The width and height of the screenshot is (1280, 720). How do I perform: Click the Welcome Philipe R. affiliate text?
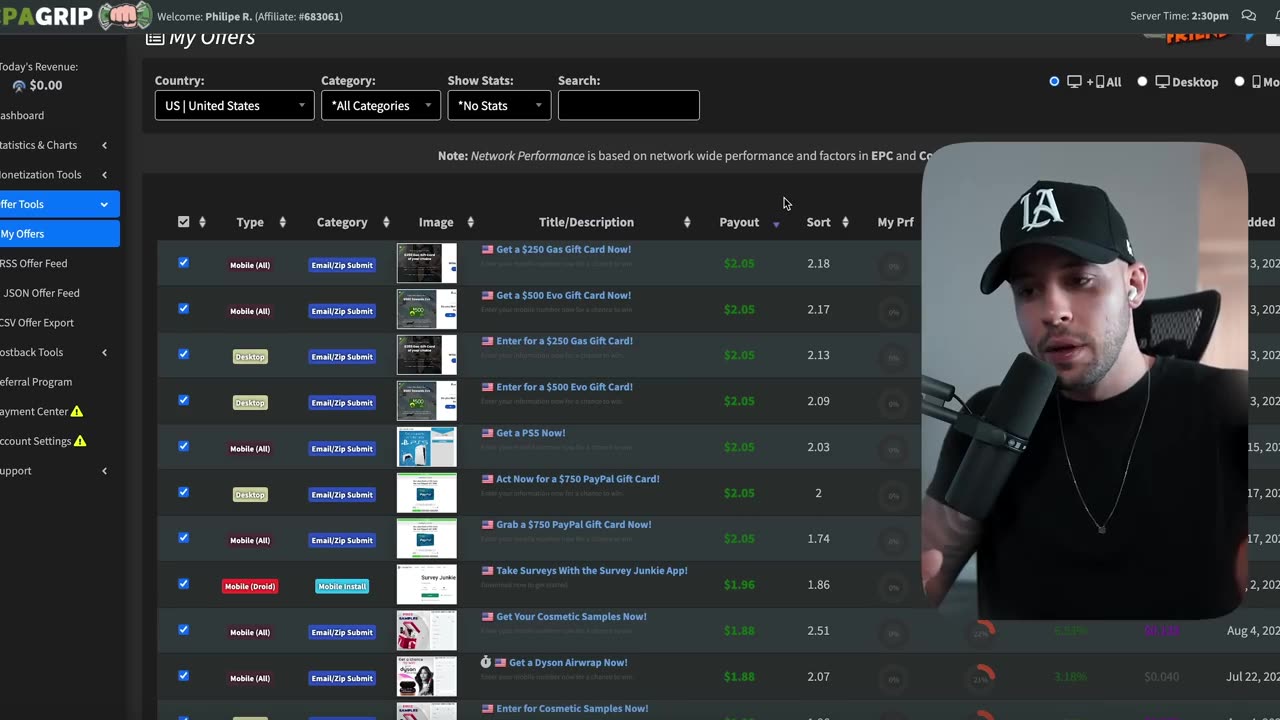coord(250,17)
